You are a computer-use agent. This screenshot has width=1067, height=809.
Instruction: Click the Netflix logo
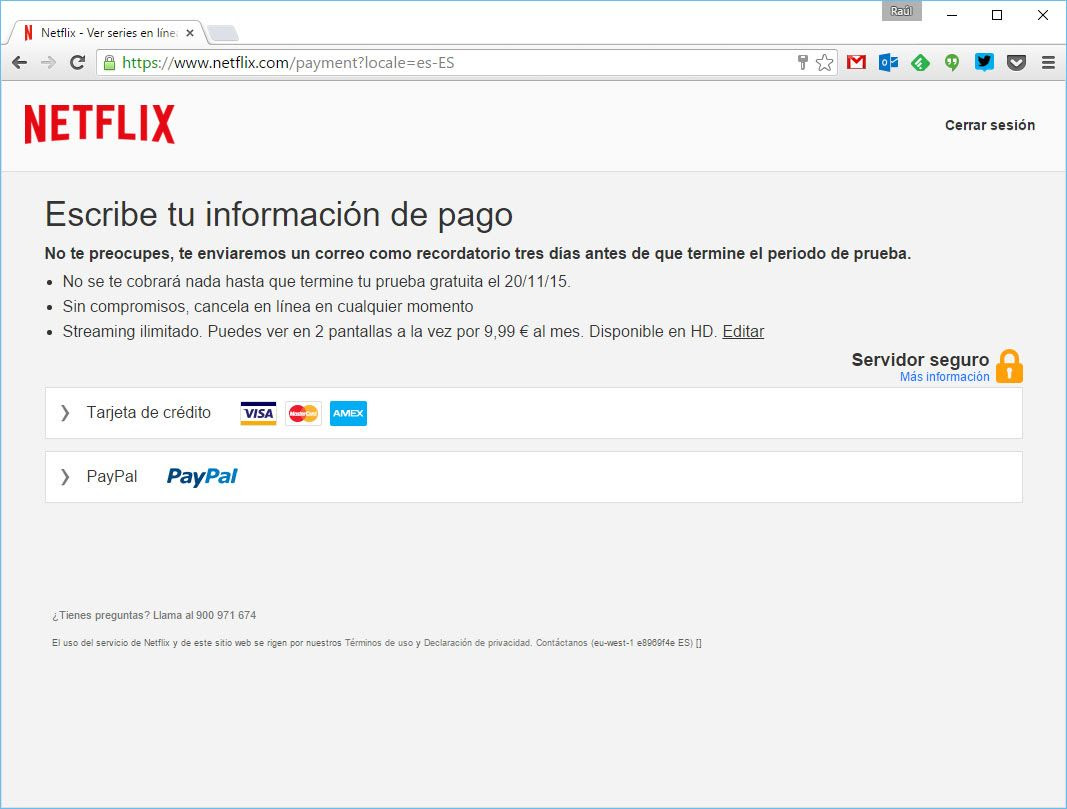(x=99, y=124)
